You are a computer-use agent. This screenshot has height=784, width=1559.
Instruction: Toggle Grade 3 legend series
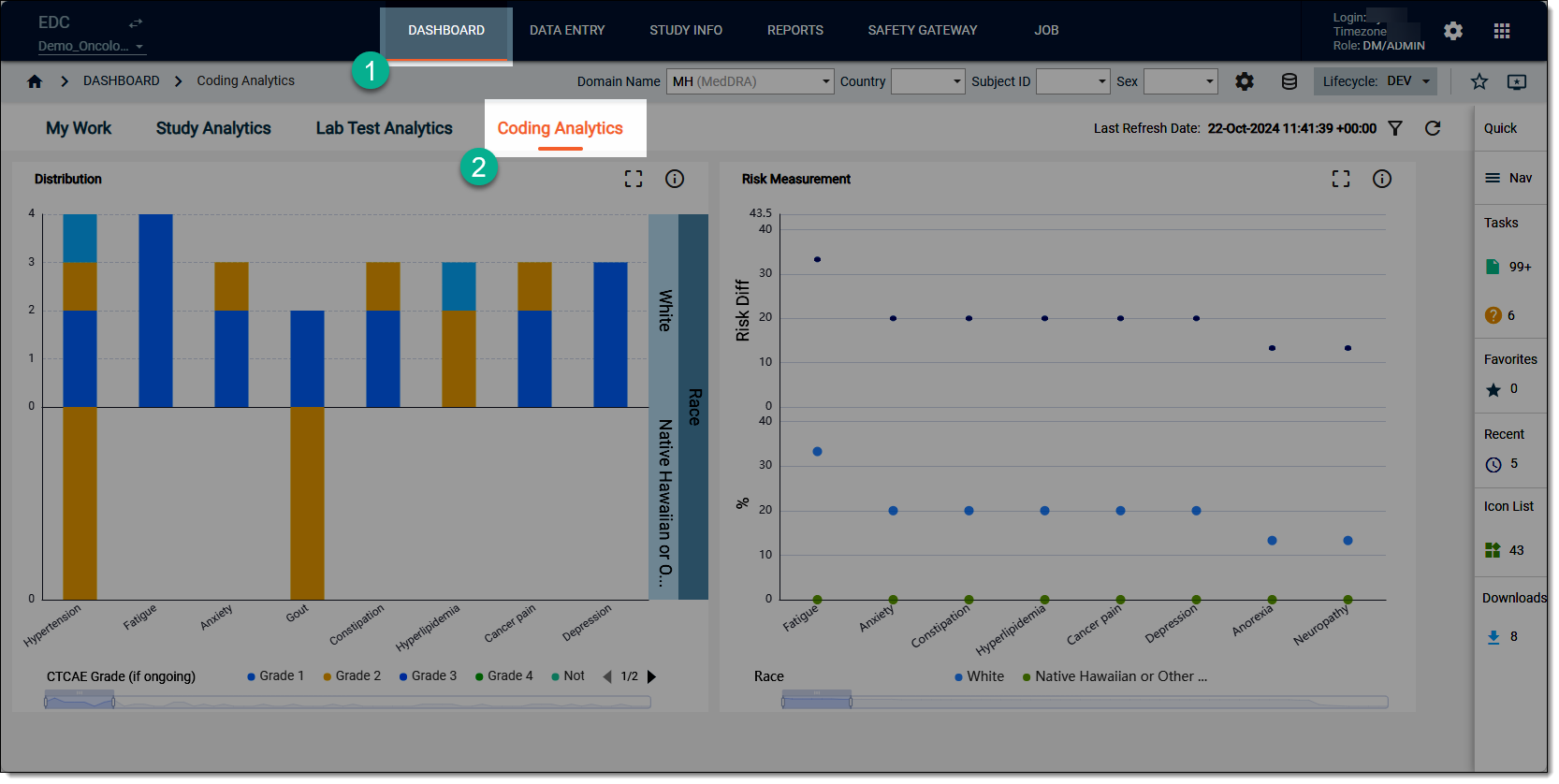point(428,676)
